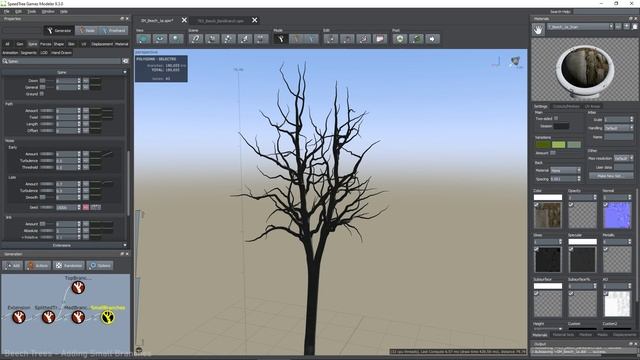This screenshot has height=360, width=640.
Task: Click the property search field
Action: (61, 61)
